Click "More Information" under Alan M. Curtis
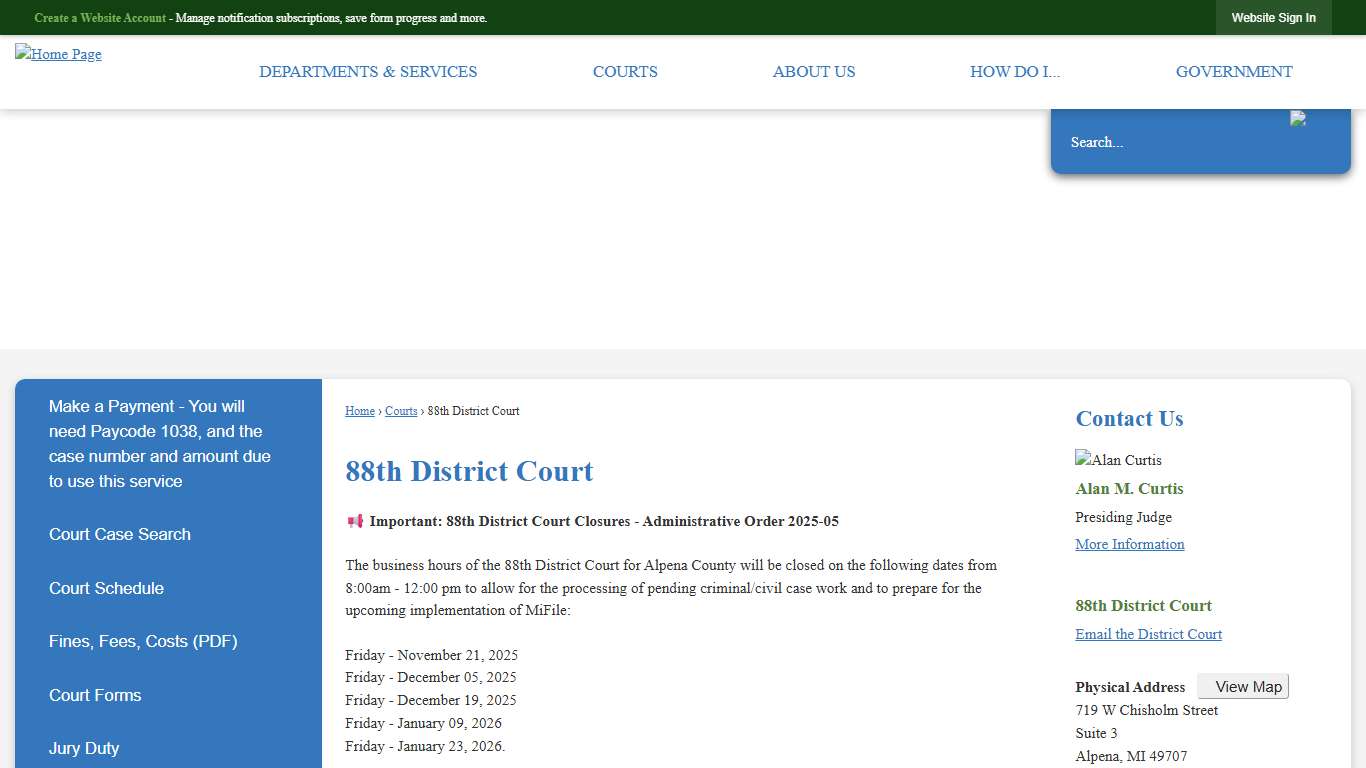Viewport: 1366px width, 768px height. [1129, 544]
